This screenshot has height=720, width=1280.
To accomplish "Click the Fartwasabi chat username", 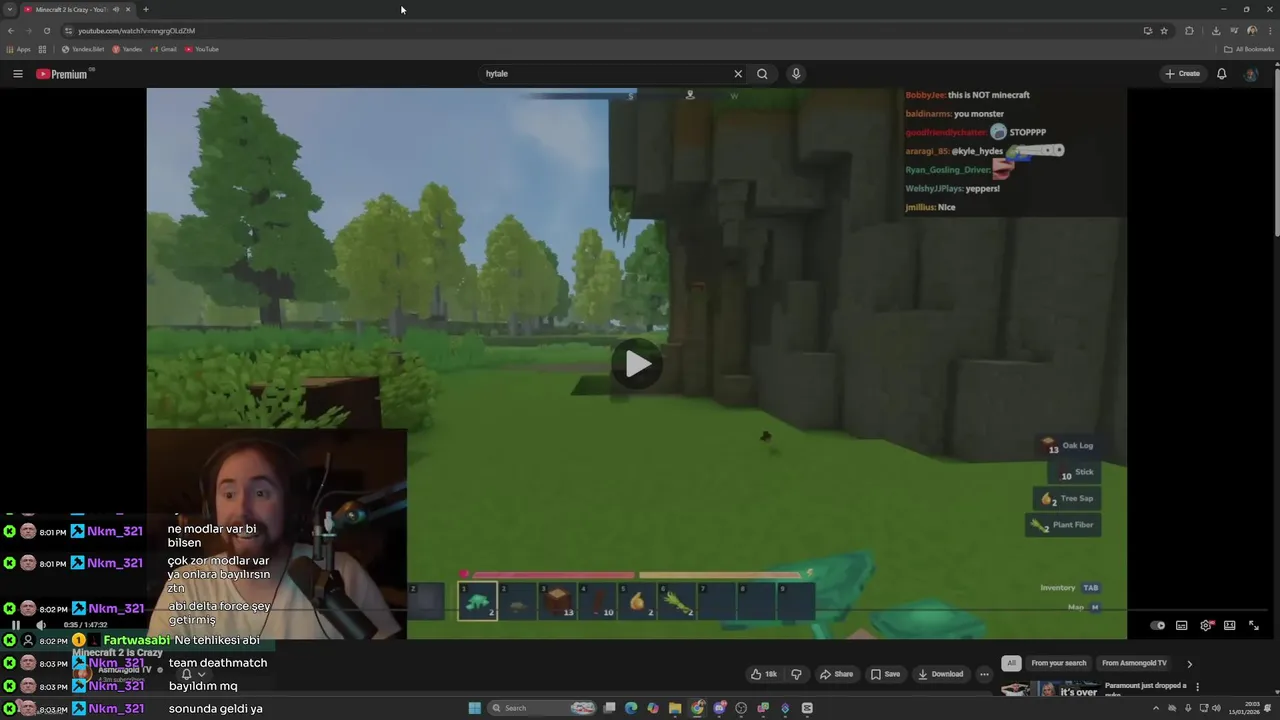I will tap(136, 640).
